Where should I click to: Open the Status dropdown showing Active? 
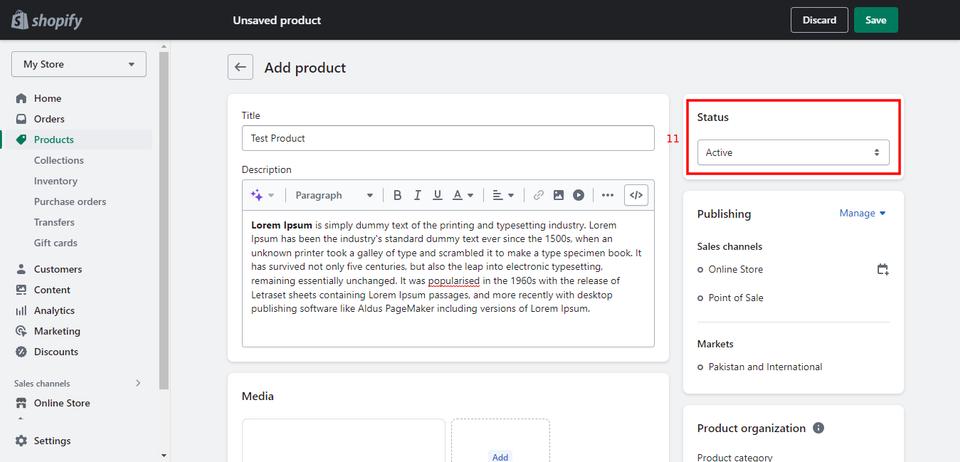tap(793, 152)
